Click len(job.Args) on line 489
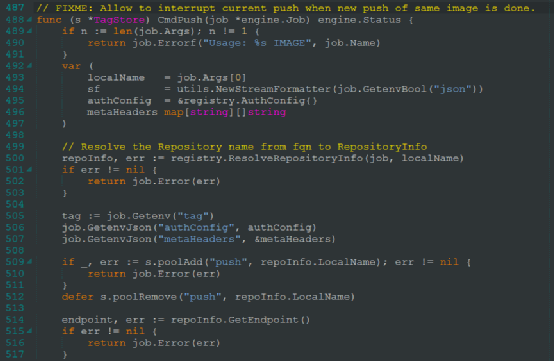 click(x=154, y=31)
